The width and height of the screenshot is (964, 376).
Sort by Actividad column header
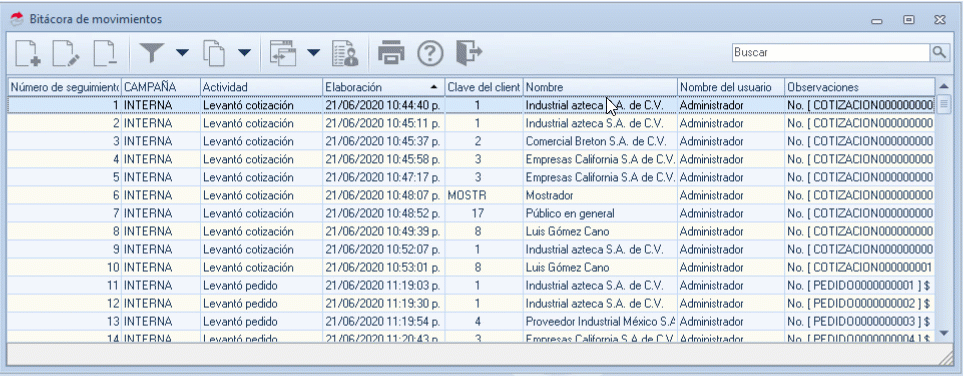[x=261, y=87]
